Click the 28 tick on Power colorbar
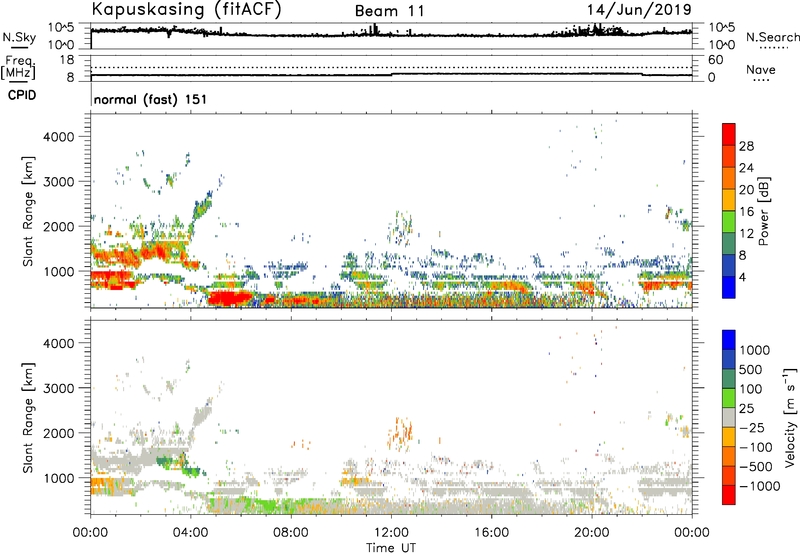This screenshot has width=800, height=554. pyautogui.click(x=746, y=146)
